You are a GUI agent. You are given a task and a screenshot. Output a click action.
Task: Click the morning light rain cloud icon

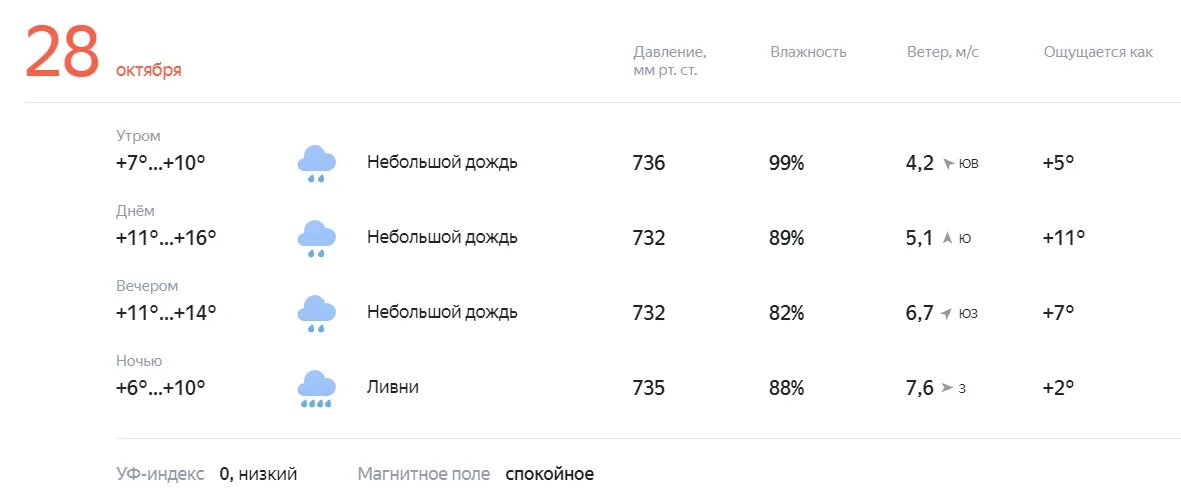[316, 163]
